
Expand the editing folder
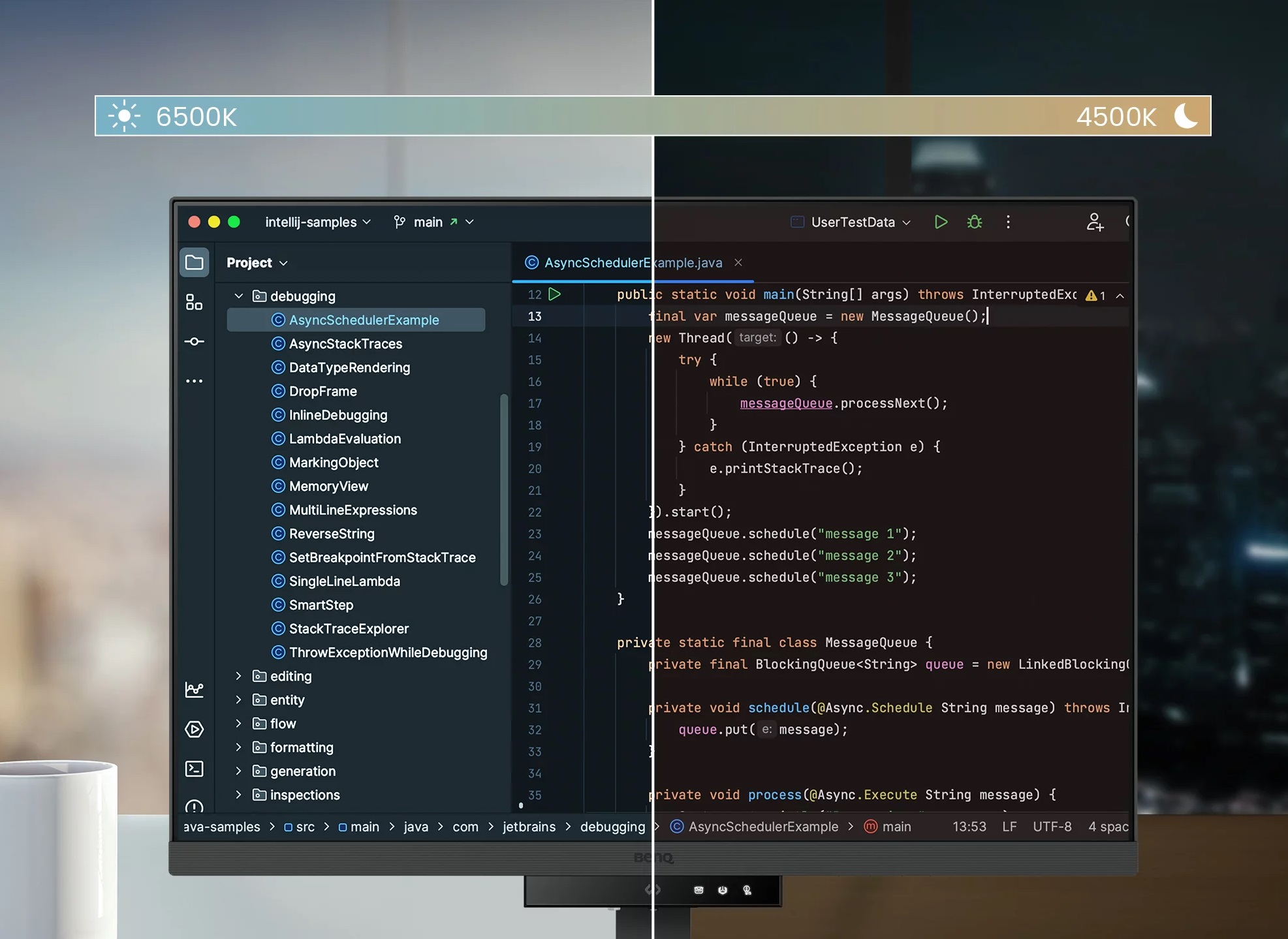[x=239, y=676]
